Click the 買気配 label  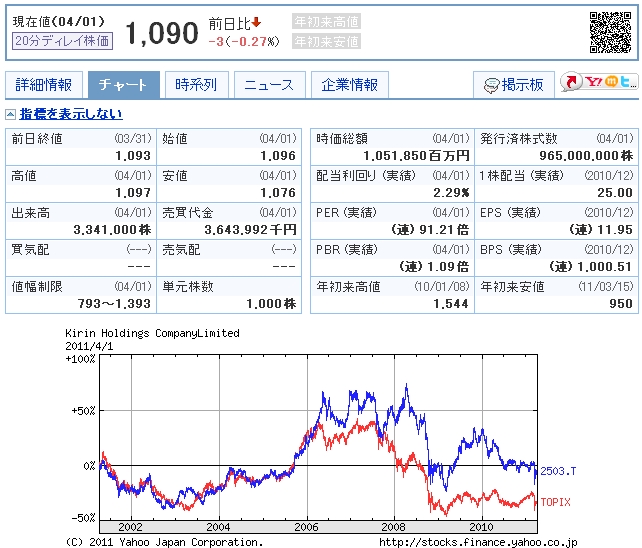(30, 249)
